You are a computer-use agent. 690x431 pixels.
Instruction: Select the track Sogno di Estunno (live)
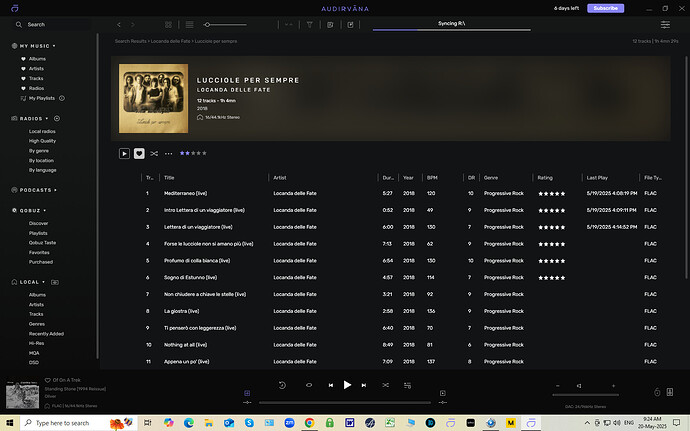(x=191, y=277)
